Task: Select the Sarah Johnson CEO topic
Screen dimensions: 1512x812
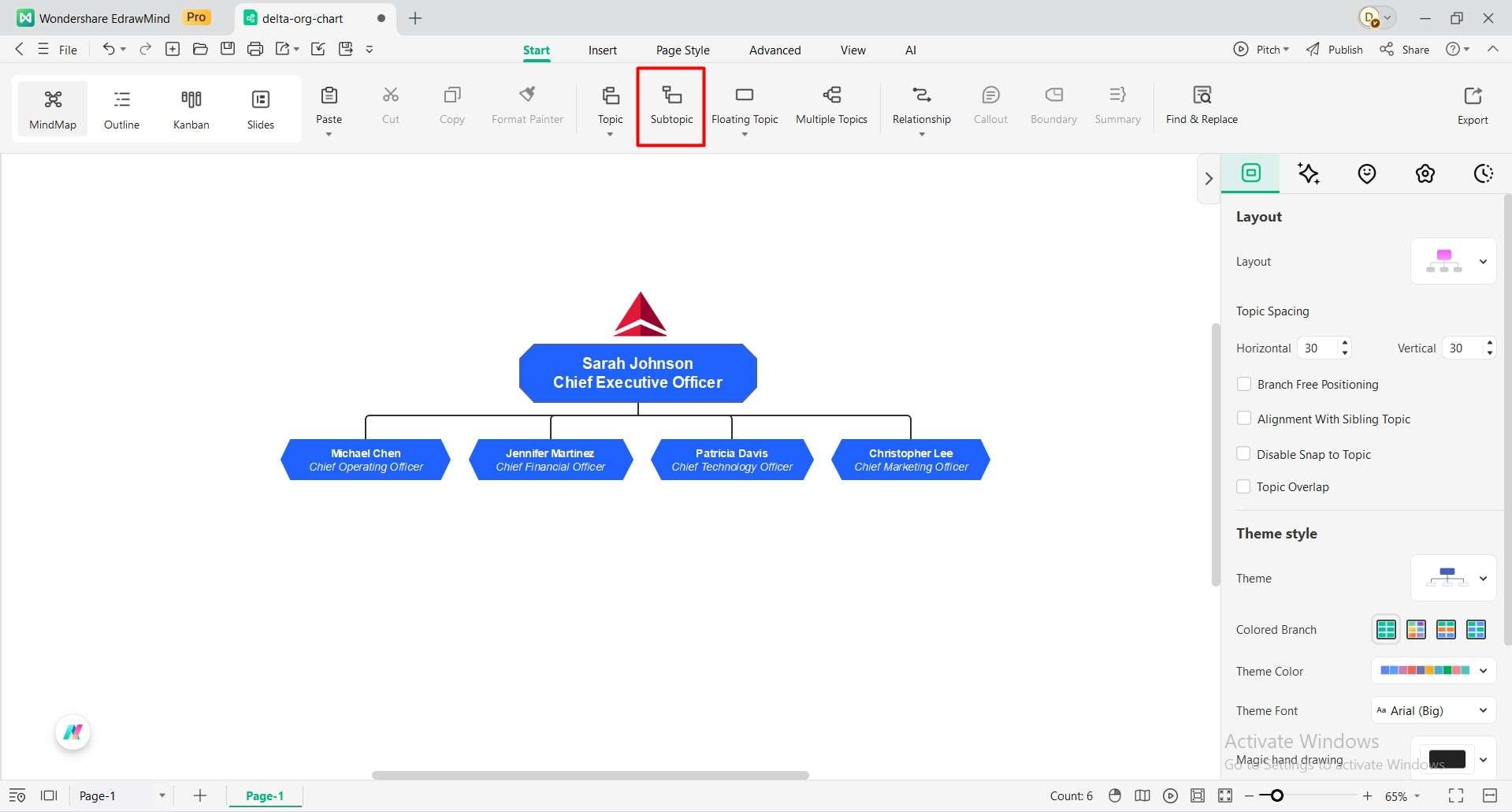Action: click(638, 373)
